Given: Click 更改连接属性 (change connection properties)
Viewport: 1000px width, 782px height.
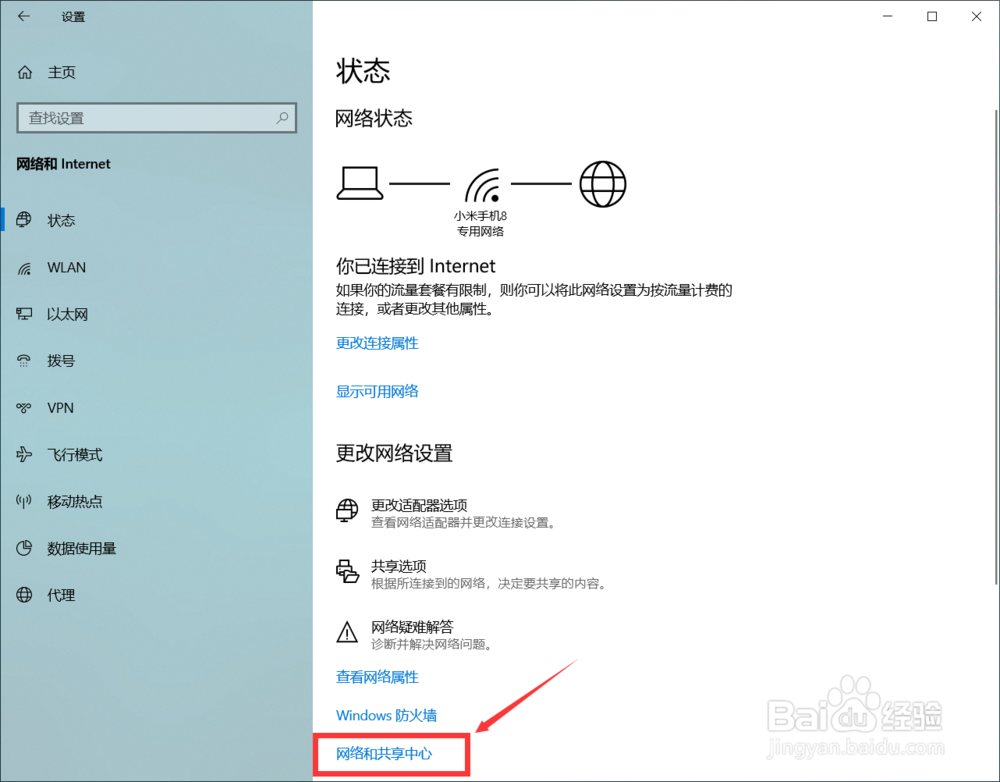Looking at the screenshot, I should tap(377, 343).
